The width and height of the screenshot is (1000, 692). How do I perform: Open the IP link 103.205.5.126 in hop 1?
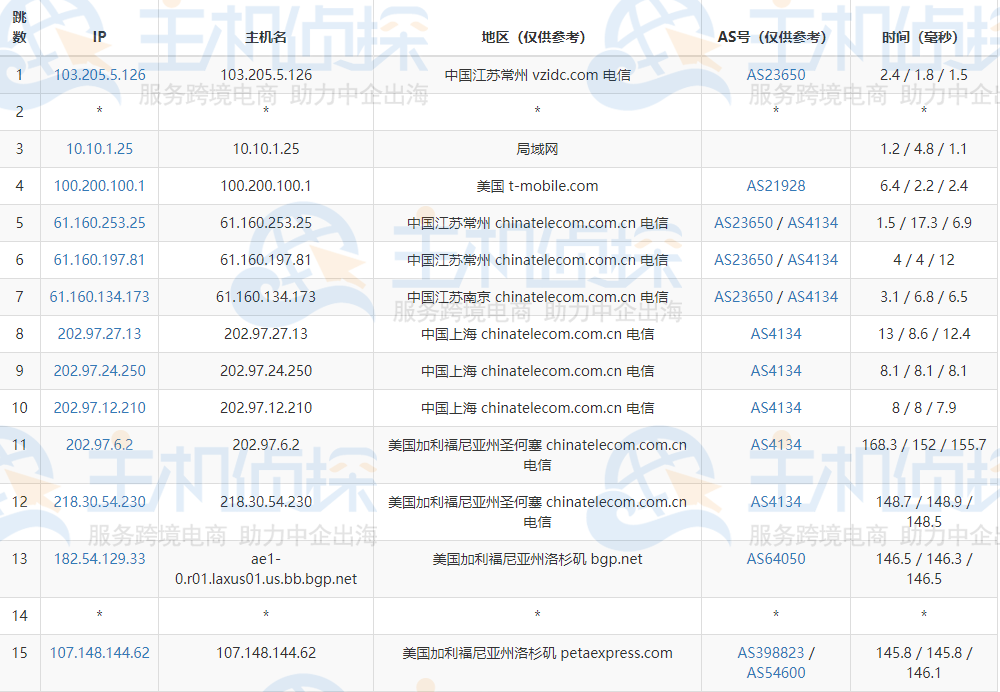click(x=98, y=73)
